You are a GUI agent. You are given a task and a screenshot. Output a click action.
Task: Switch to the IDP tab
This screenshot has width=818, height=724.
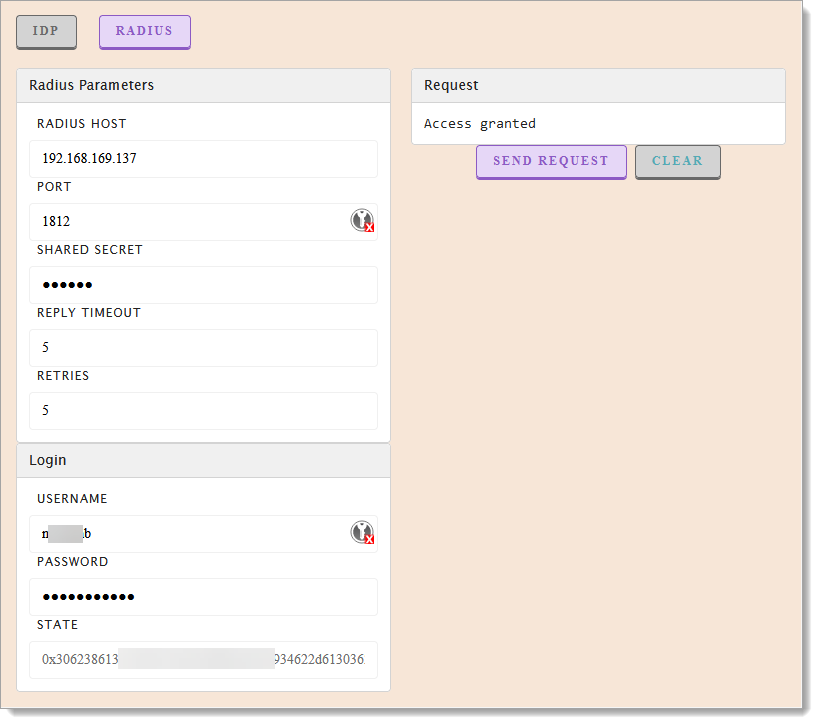[46, 31]
